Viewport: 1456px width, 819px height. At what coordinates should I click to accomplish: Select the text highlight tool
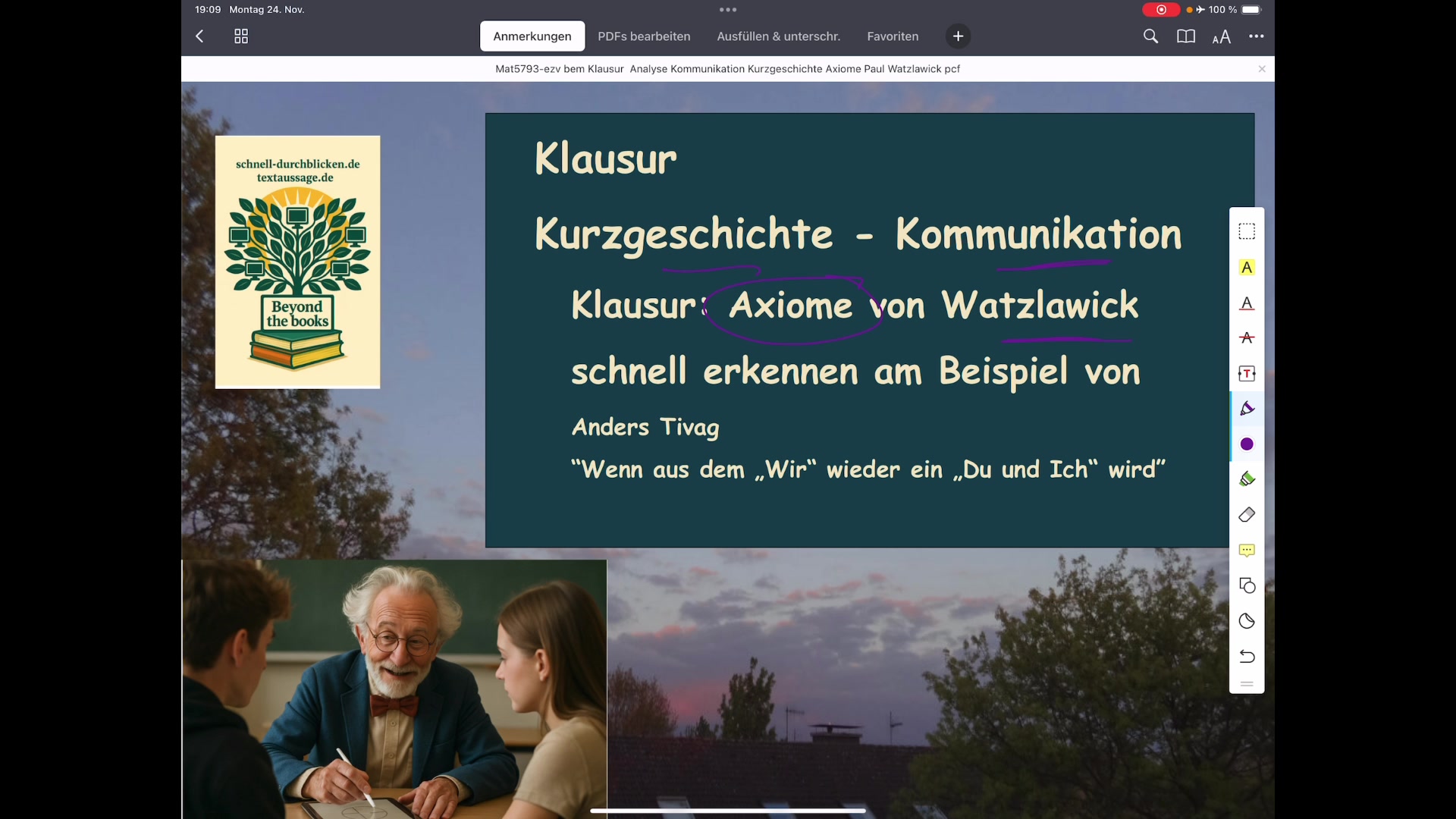(x=1247, y=267)
